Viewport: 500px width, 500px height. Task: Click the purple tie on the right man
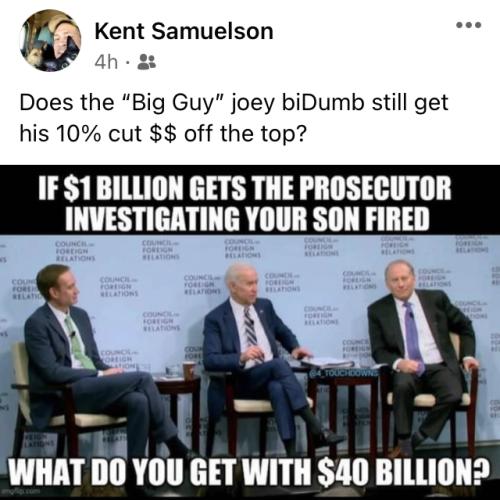[413, 337]
